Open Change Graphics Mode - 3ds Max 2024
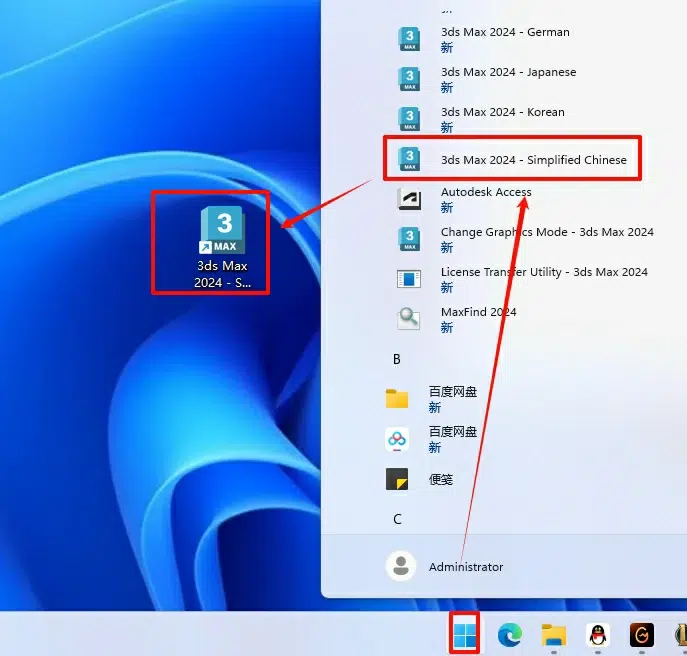 coord(409,239)
